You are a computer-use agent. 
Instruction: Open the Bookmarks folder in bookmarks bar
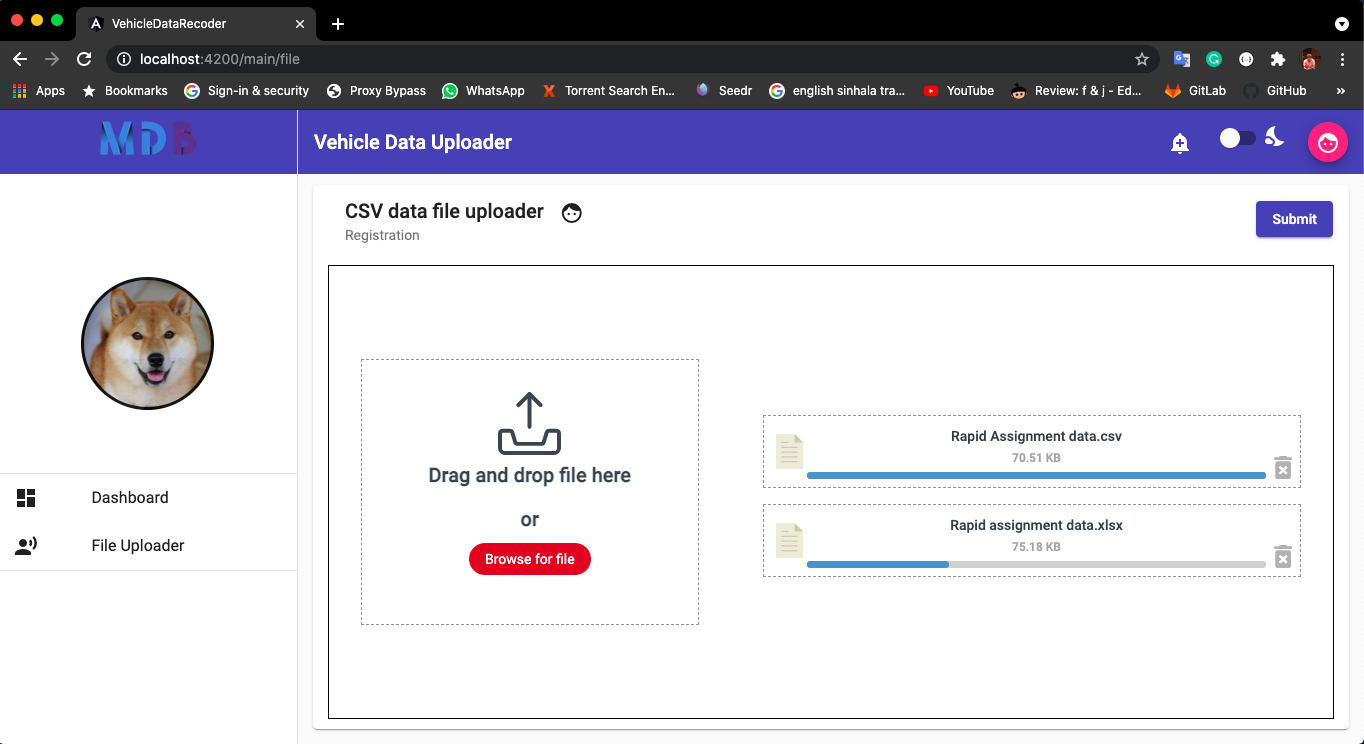tap(125, 91)
